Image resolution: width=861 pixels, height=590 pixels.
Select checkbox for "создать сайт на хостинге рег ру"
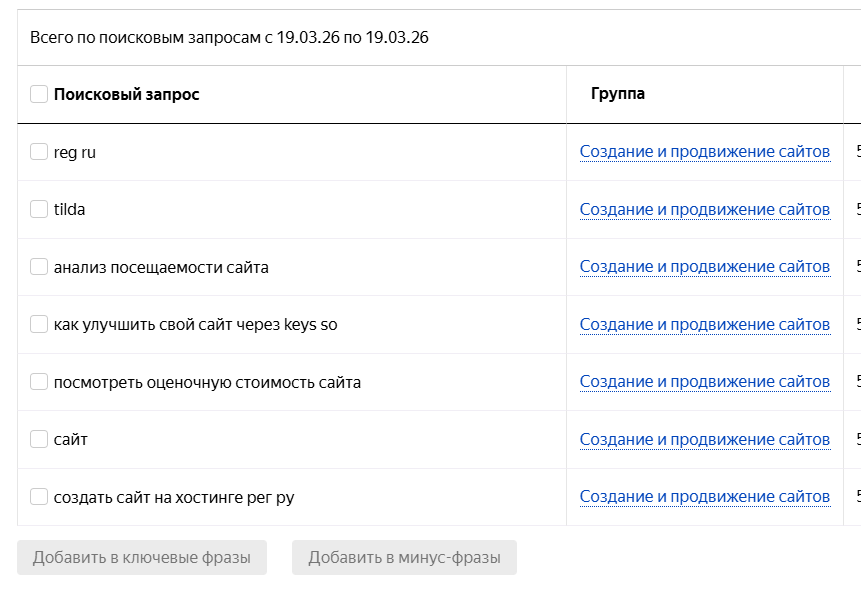click(39, 497)
